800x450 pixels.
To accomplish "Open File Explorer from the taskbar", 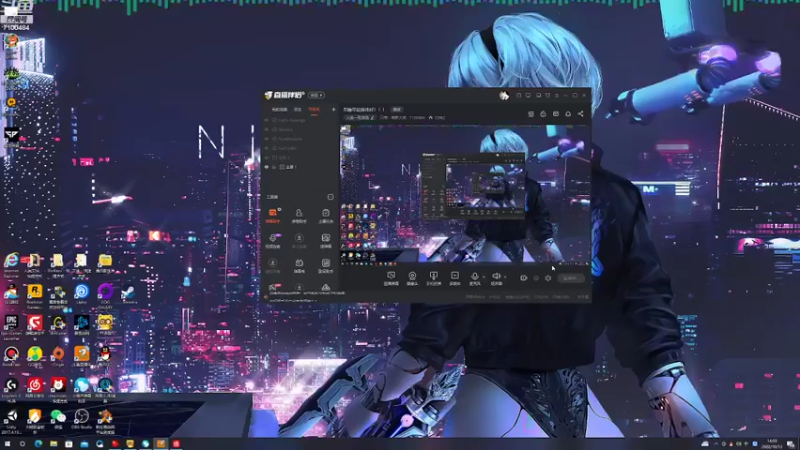I will coord(53,444).
